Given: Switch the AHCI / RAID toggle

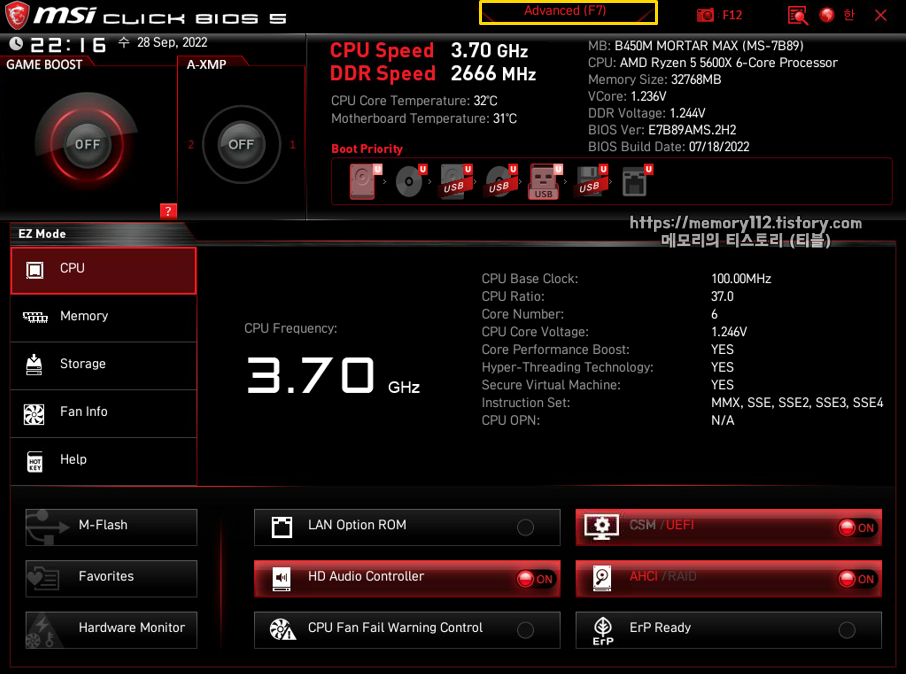Looking at the screenshot, I should click(x=857, y=579).
